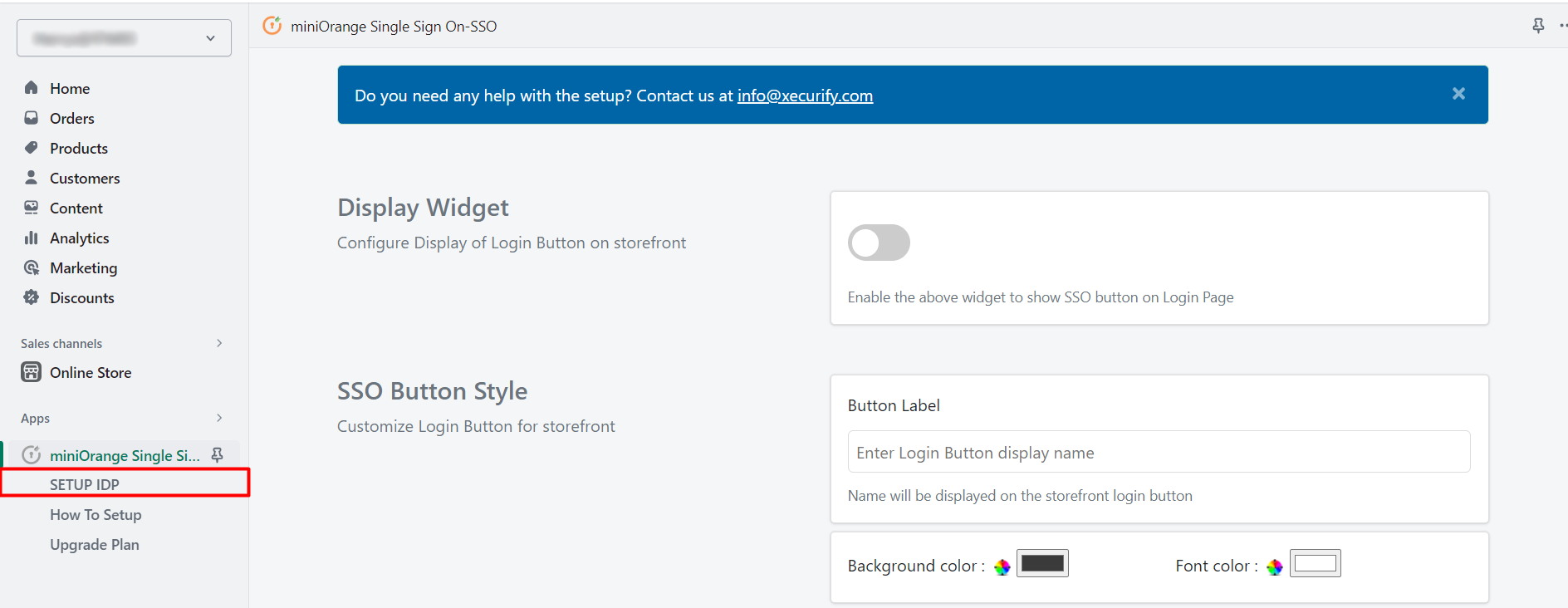1568x608 pixels.
Task: Click the Display Widget heading
Action: click(423, 208)
